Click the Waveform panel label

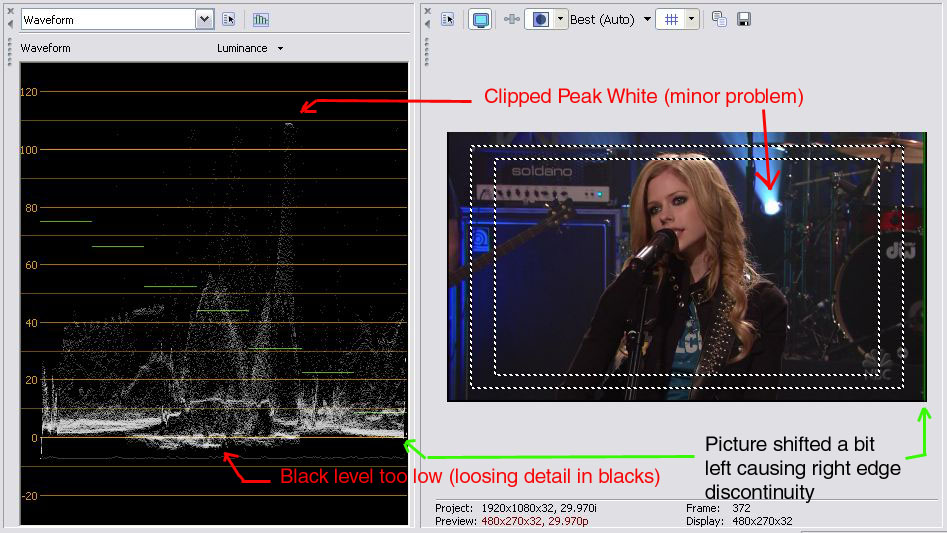tap(45, 48)
